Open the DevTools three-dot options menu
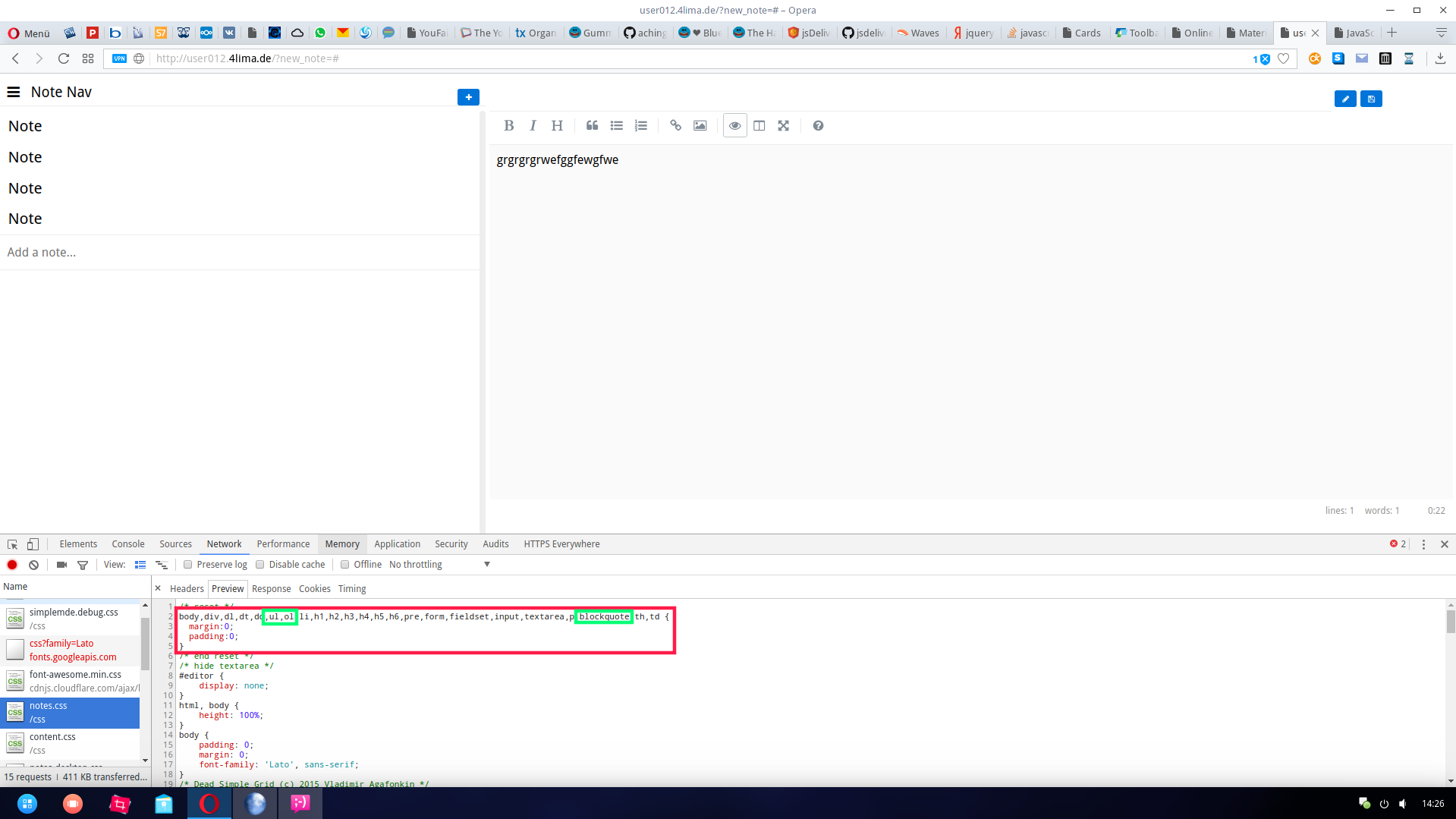This screenshot has width=1456, height=819. (x=1423, y=544)
